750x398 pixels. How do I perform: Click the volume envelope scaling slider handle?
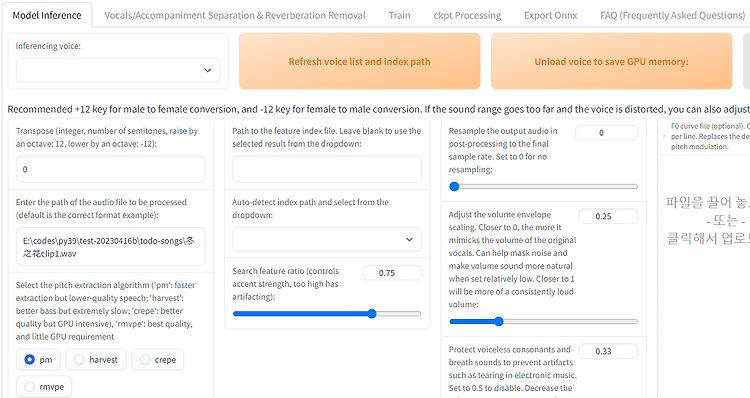498,321
